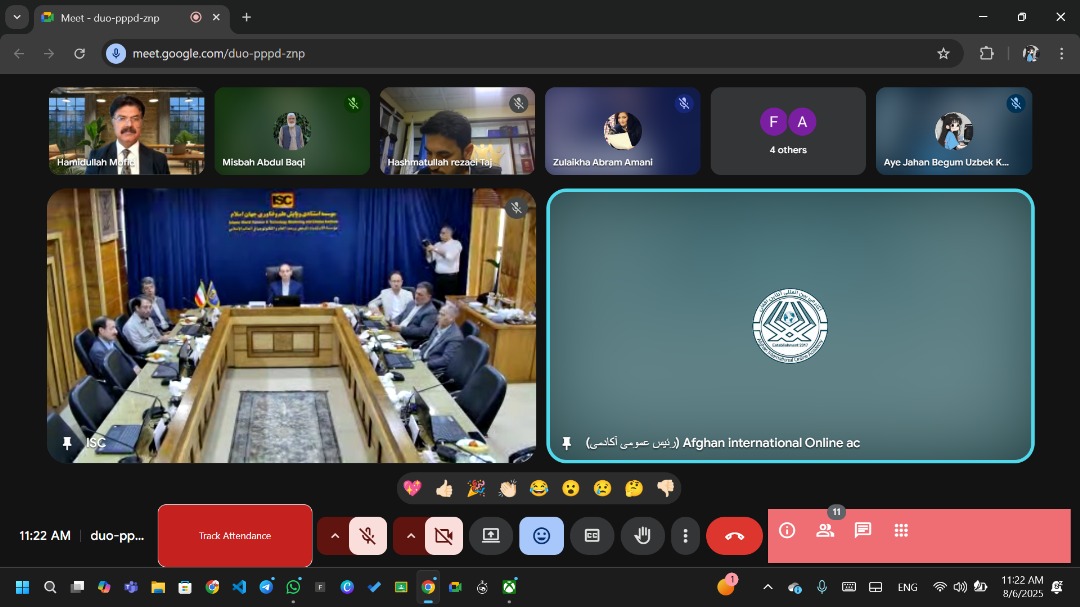The image size is (1080, 607).
Task: Present your screen in the meeting
Action: point(491,536)
